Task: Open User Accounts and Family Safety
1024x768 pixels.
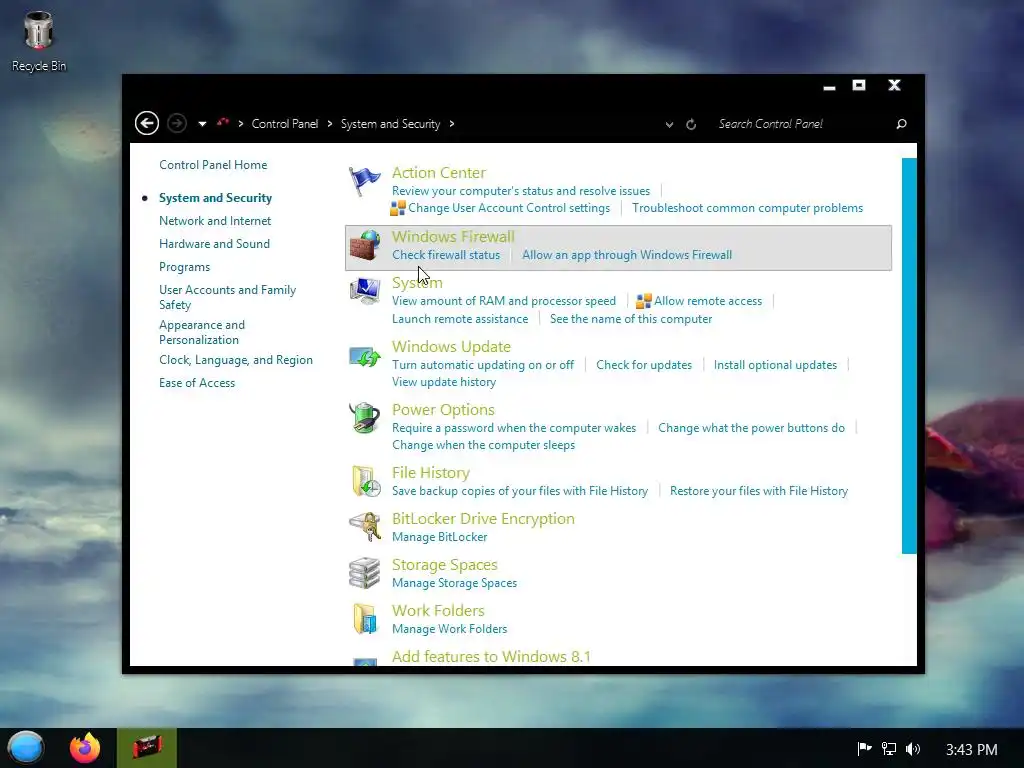Action: pos(227,297)
